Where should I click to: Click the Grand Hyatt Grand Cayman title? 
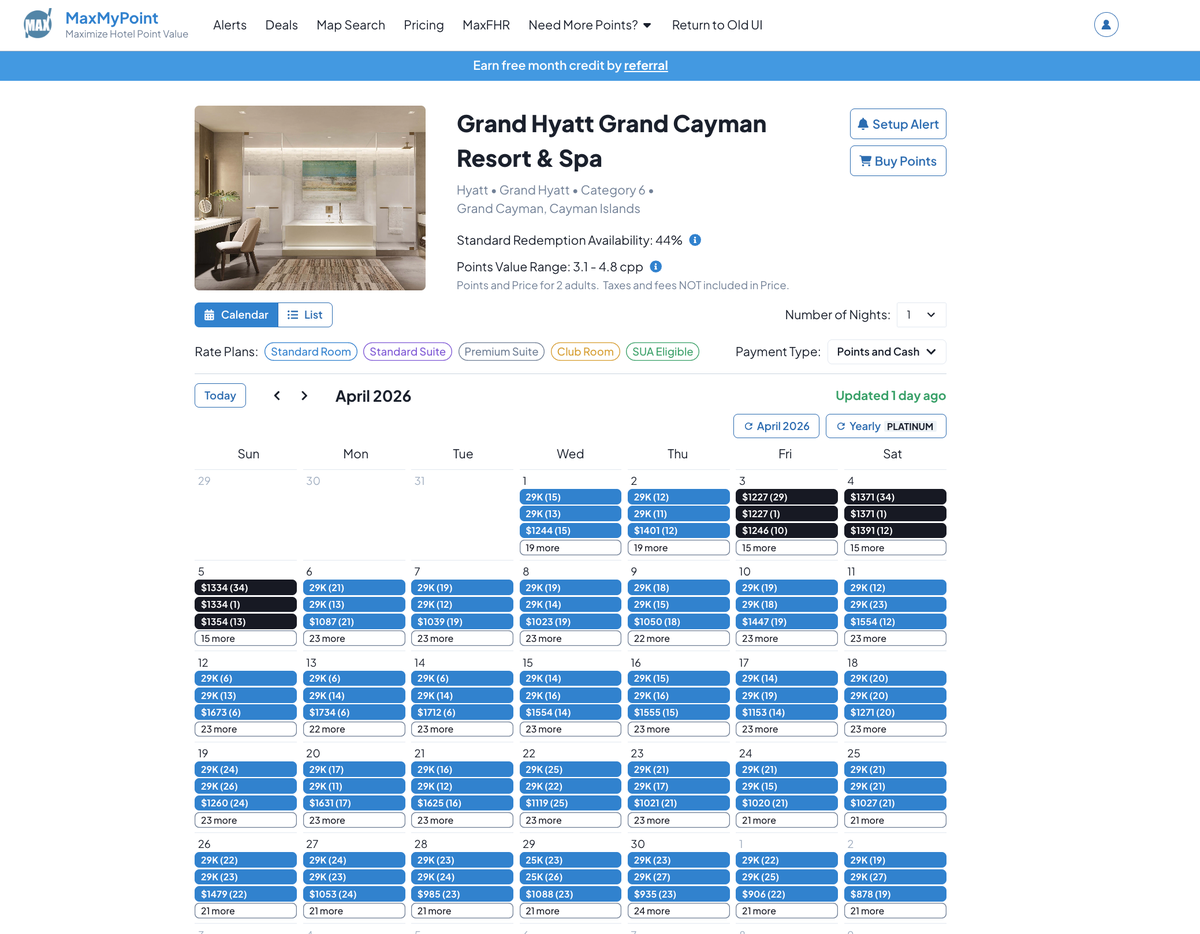(x=611, y=141)
